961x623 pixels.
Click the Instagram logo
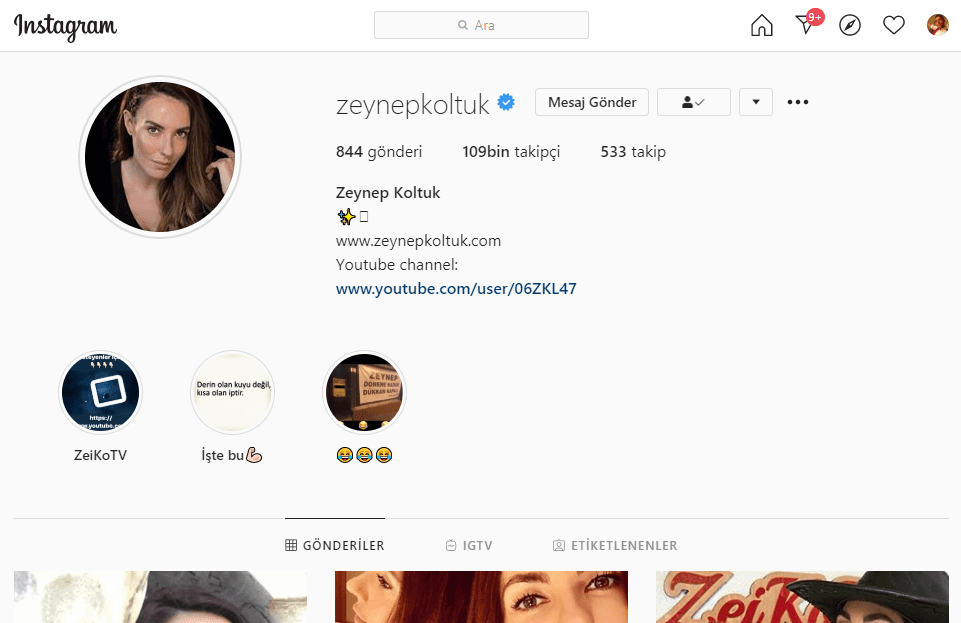[x=66, y=27]
